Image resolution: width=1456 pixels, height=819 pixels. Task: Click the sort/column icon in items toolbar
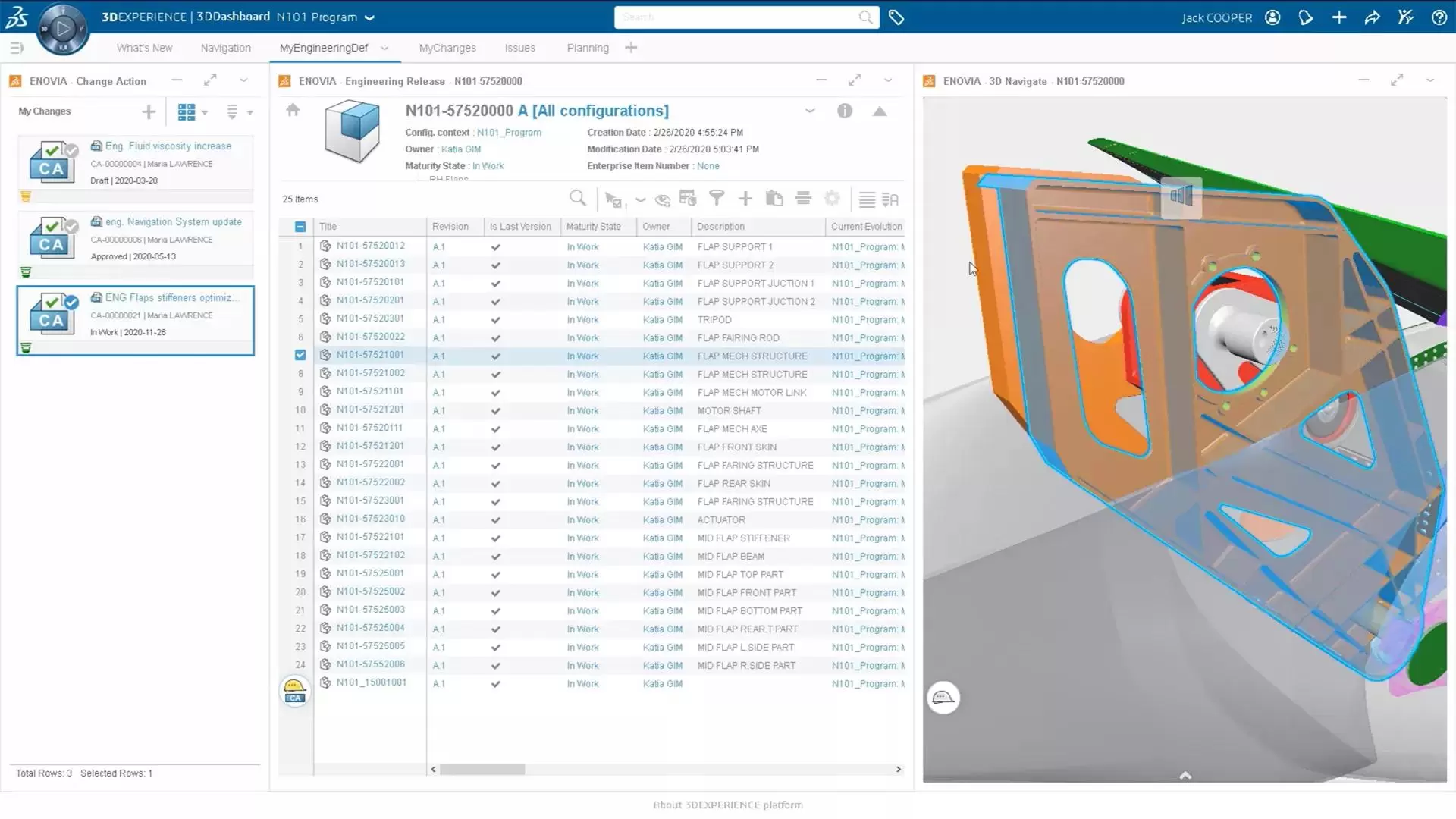click(890, 199)
